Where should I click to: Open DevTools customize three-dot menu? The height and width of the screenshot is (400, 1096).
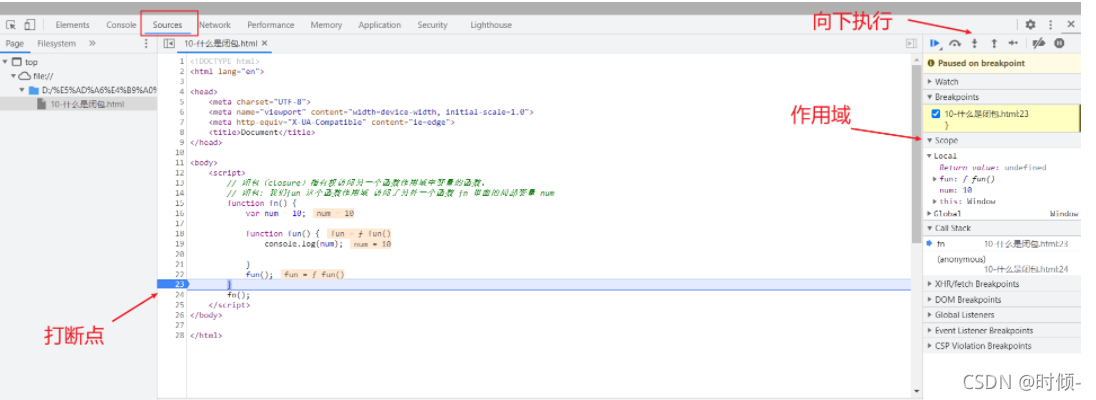click(x=1050, y=24)
